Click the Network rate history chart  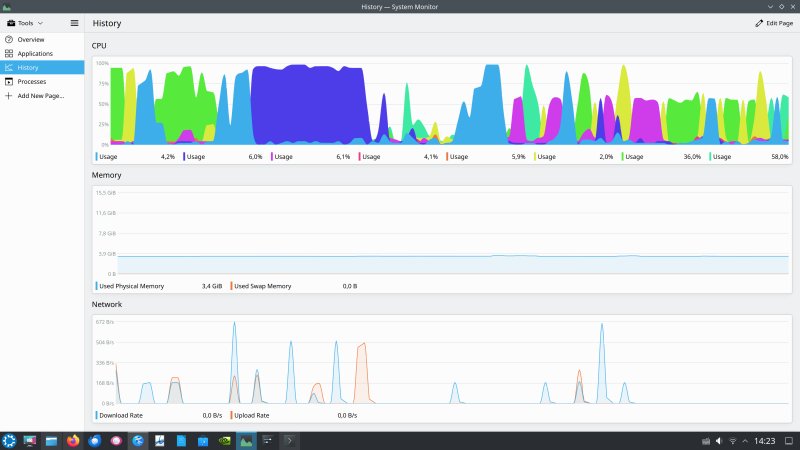tap(442, 363)
